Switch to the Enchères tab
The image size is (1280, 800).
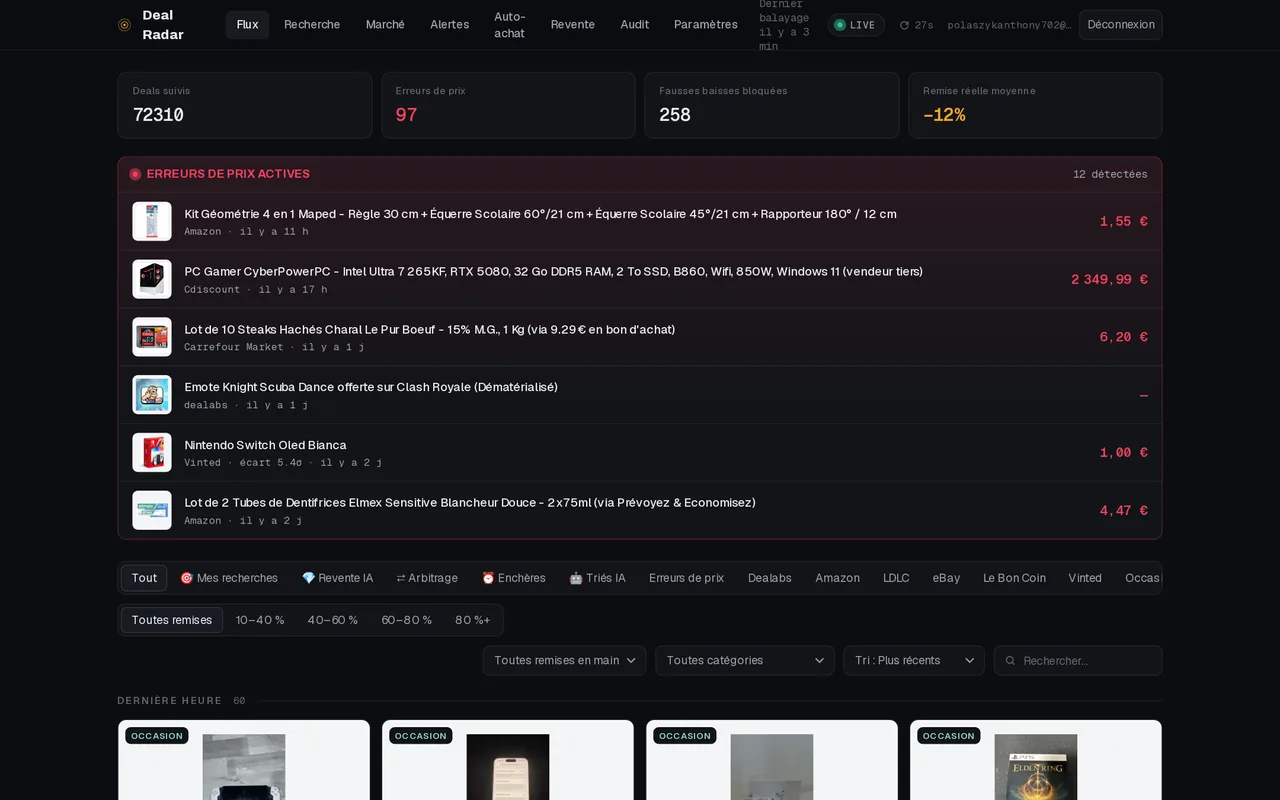[x=514, y=578]
